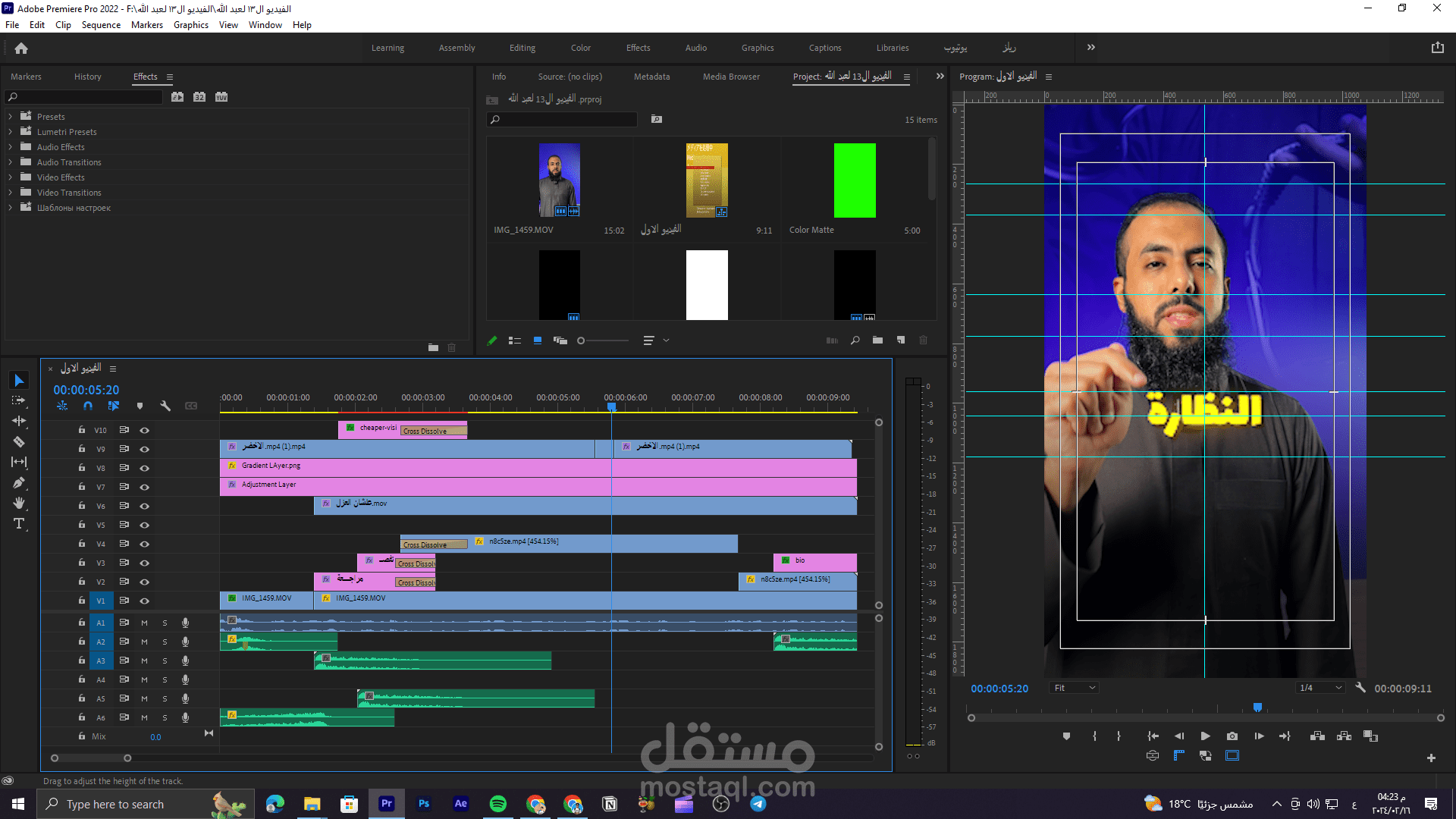Select the Hand tool
Viewport: 1456px width, 819px height.
pos(19,504)
